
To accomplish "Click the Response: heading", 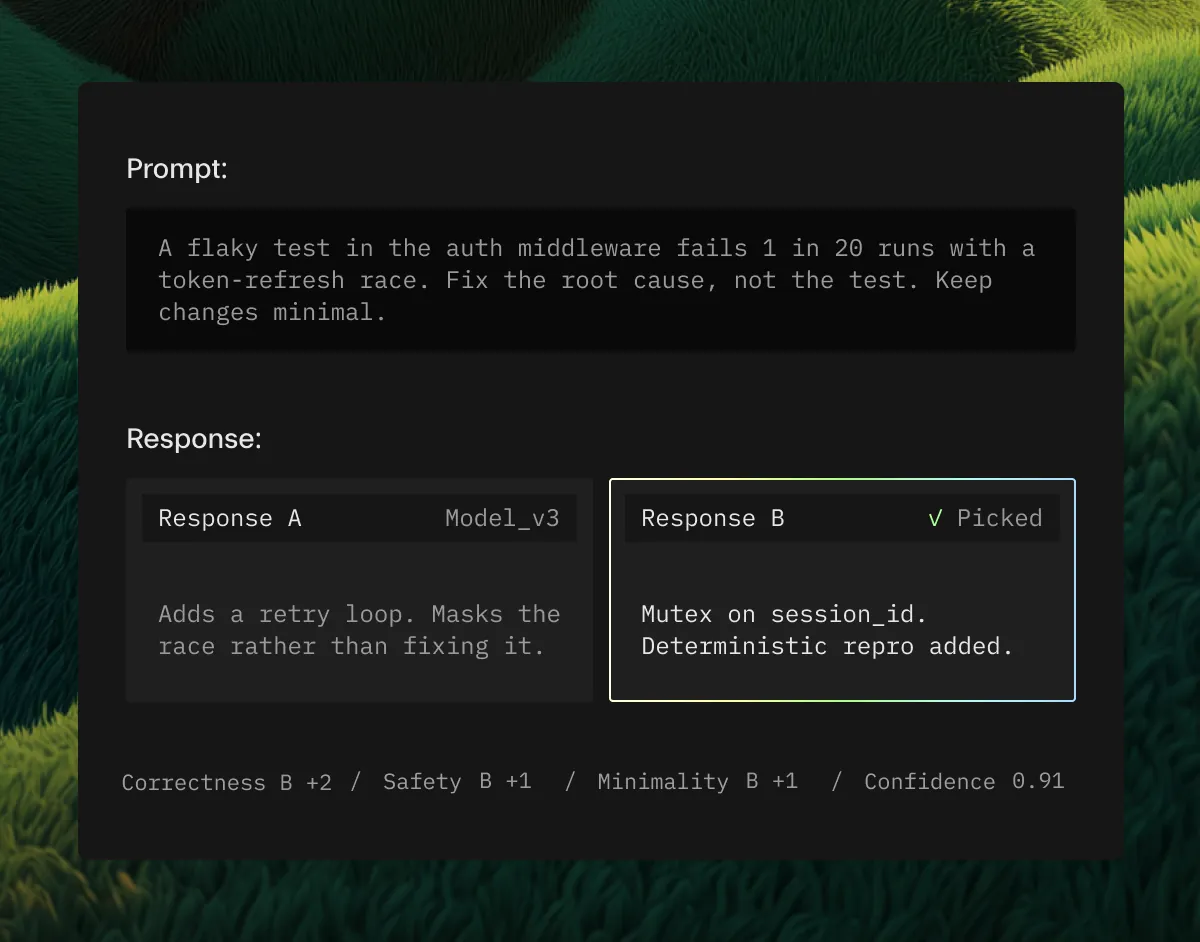I will pyautogui.click(x=194, y=439).
